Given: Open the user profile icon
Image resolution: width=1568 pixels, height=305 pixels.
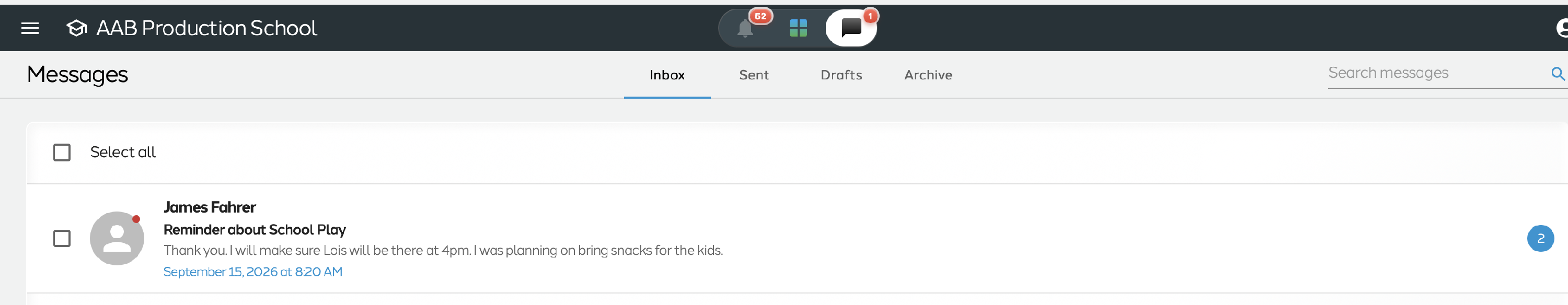Looking at the screenshot, I should pos(1562,28).
